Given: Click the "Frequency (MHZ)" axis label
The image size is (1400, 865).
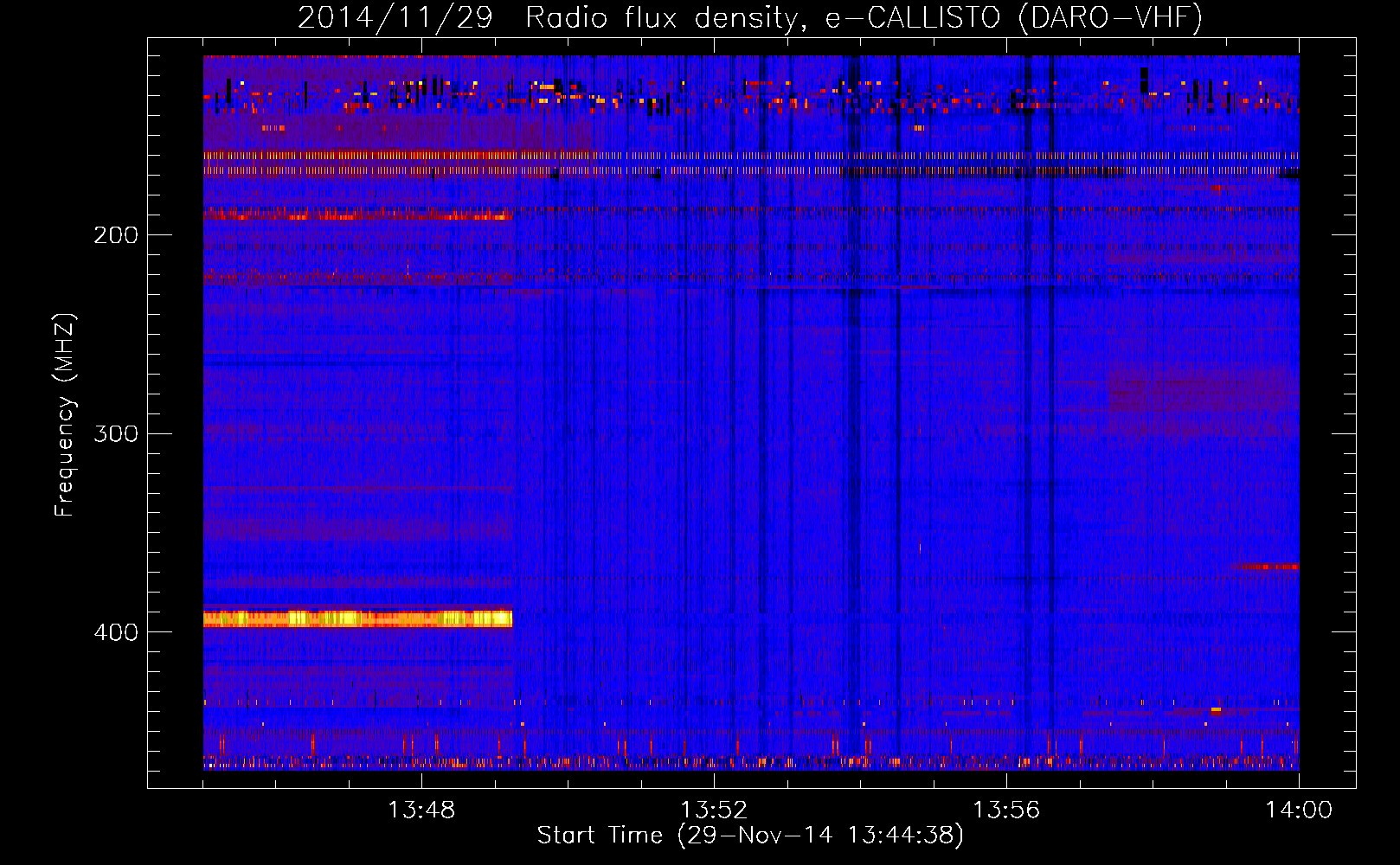Looking at the screenshot, I should point(65,415).
